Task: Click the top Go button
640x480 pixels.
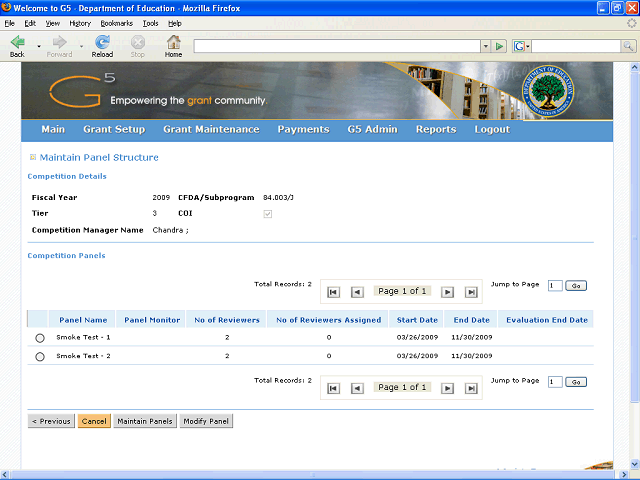Action: point(576,286)
